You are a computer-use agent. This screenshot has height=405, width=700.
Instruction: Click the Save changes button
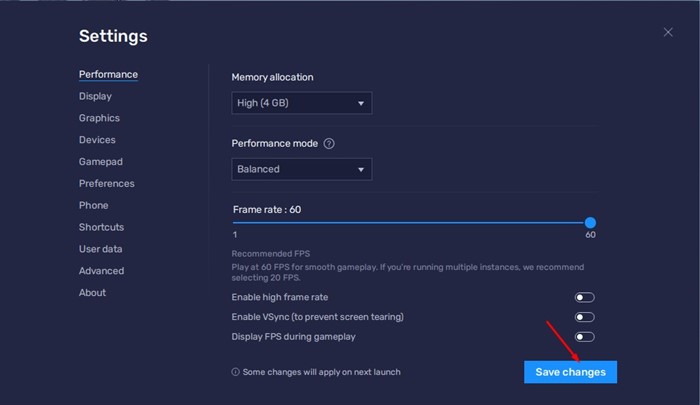[x=570, y=372]
